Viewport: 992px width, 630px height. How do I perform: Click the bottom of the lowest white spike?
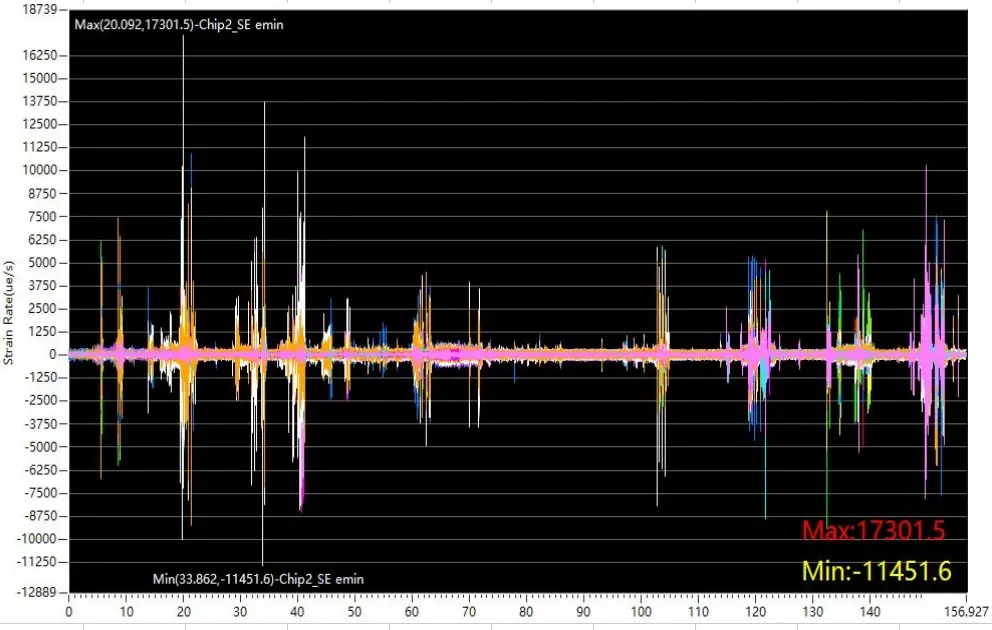click(263, 564)
